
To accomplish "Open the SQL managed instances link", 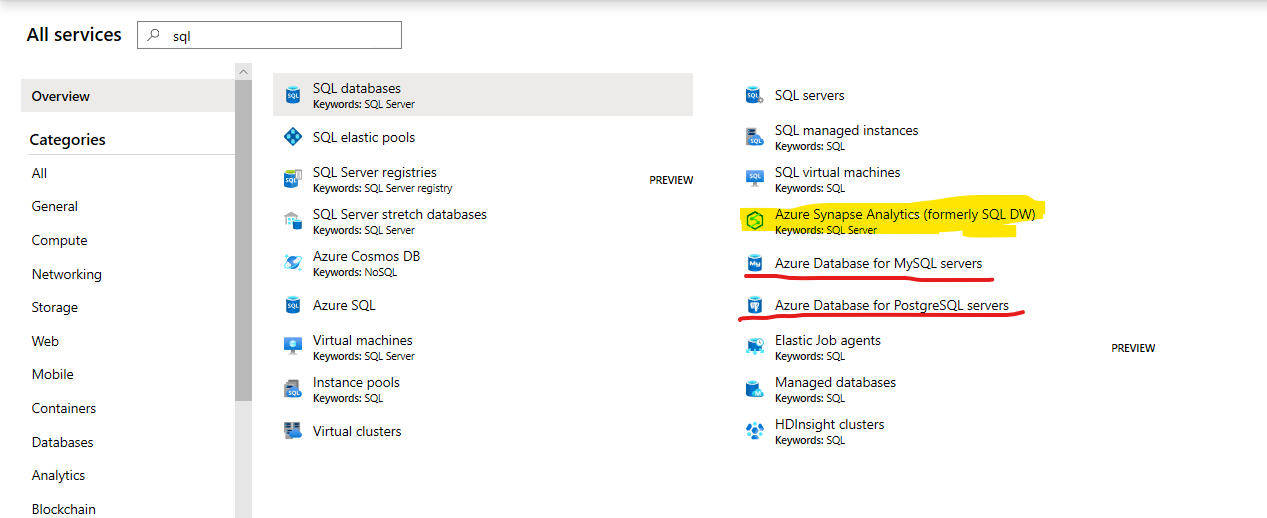I will point(846,131).
